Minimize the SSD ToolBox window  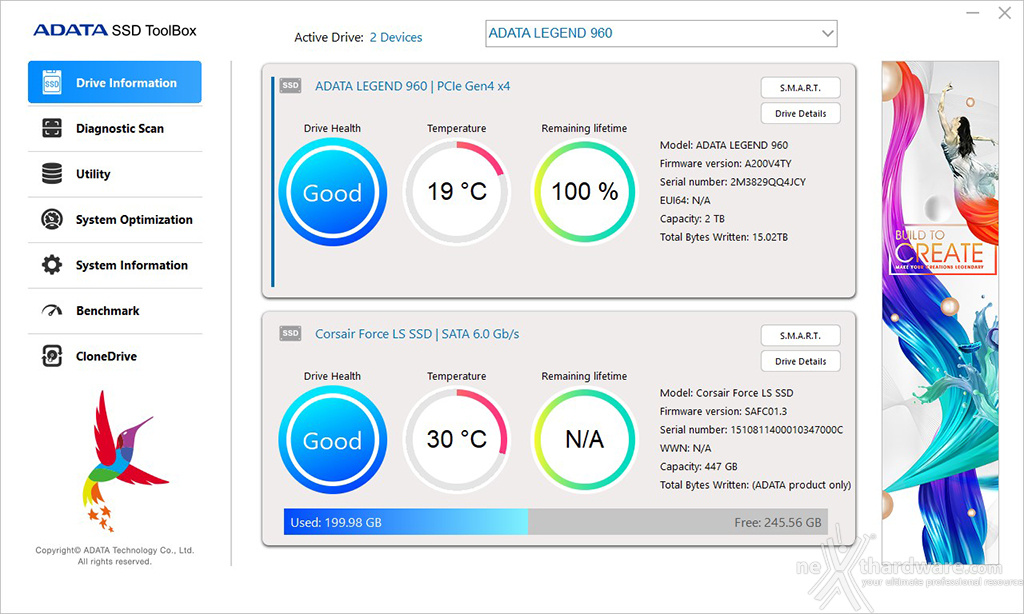[x=972, y=13]
